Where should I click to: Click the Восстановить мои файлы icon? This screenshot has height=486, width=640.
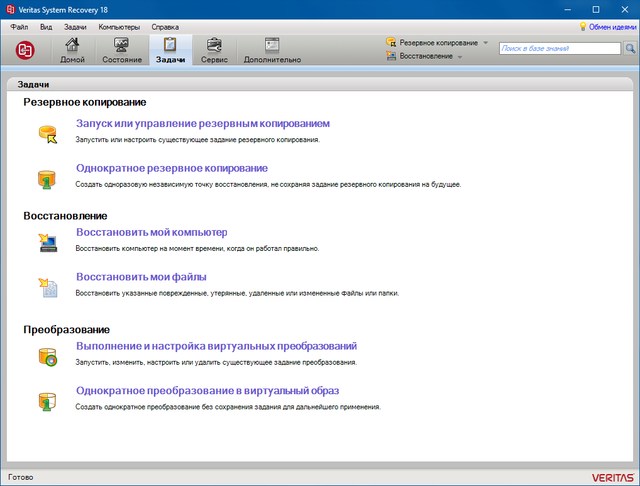[x=47, y=286]
